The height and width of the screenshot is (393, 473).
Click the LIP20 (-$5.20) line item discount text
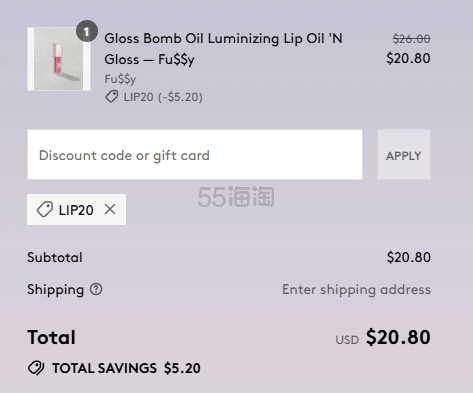point(163,97)
